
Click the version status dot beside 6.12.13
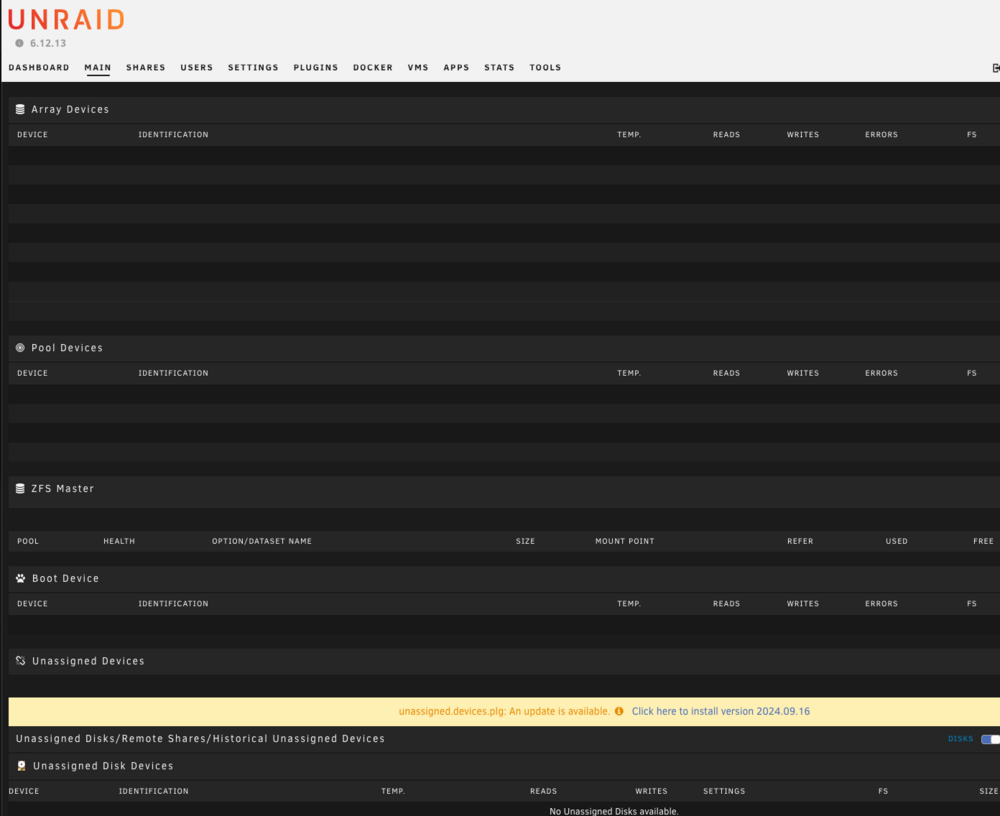(19, 43)
